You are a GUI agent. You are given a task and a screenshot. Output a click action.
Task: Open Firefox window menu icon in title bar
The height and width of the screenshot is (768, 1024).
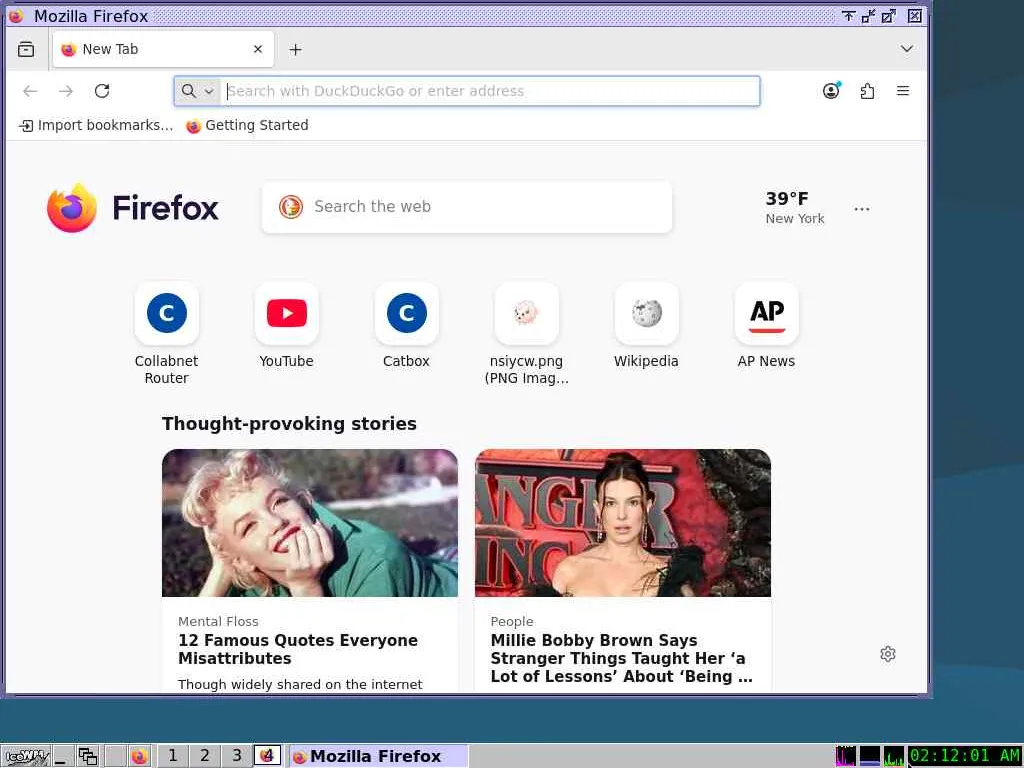[16, 16]
